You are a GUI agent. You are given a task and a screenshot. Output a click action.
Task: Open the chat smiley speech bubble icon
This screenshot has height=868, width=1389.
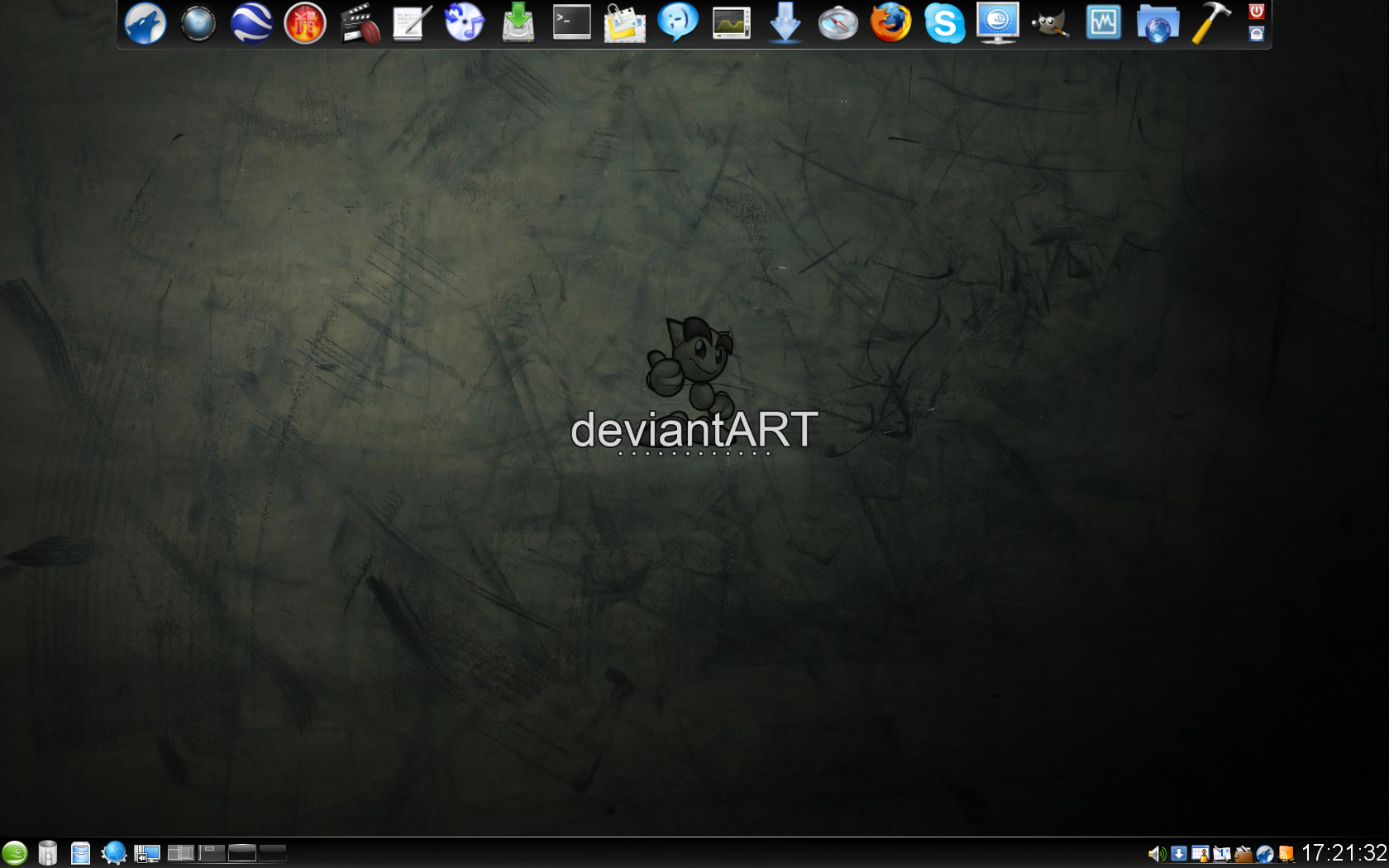(678, 22)
